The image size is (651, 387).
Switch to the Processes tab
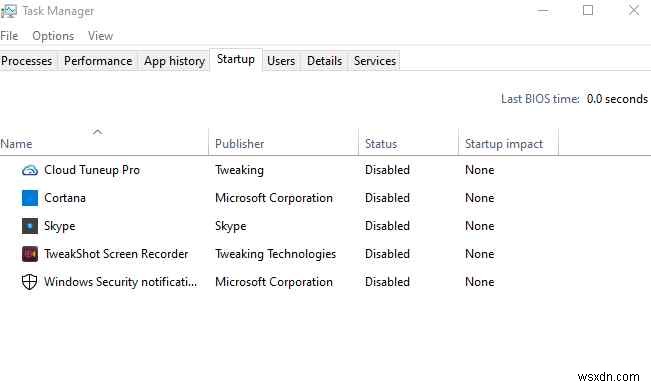click(x=27, y=61)
